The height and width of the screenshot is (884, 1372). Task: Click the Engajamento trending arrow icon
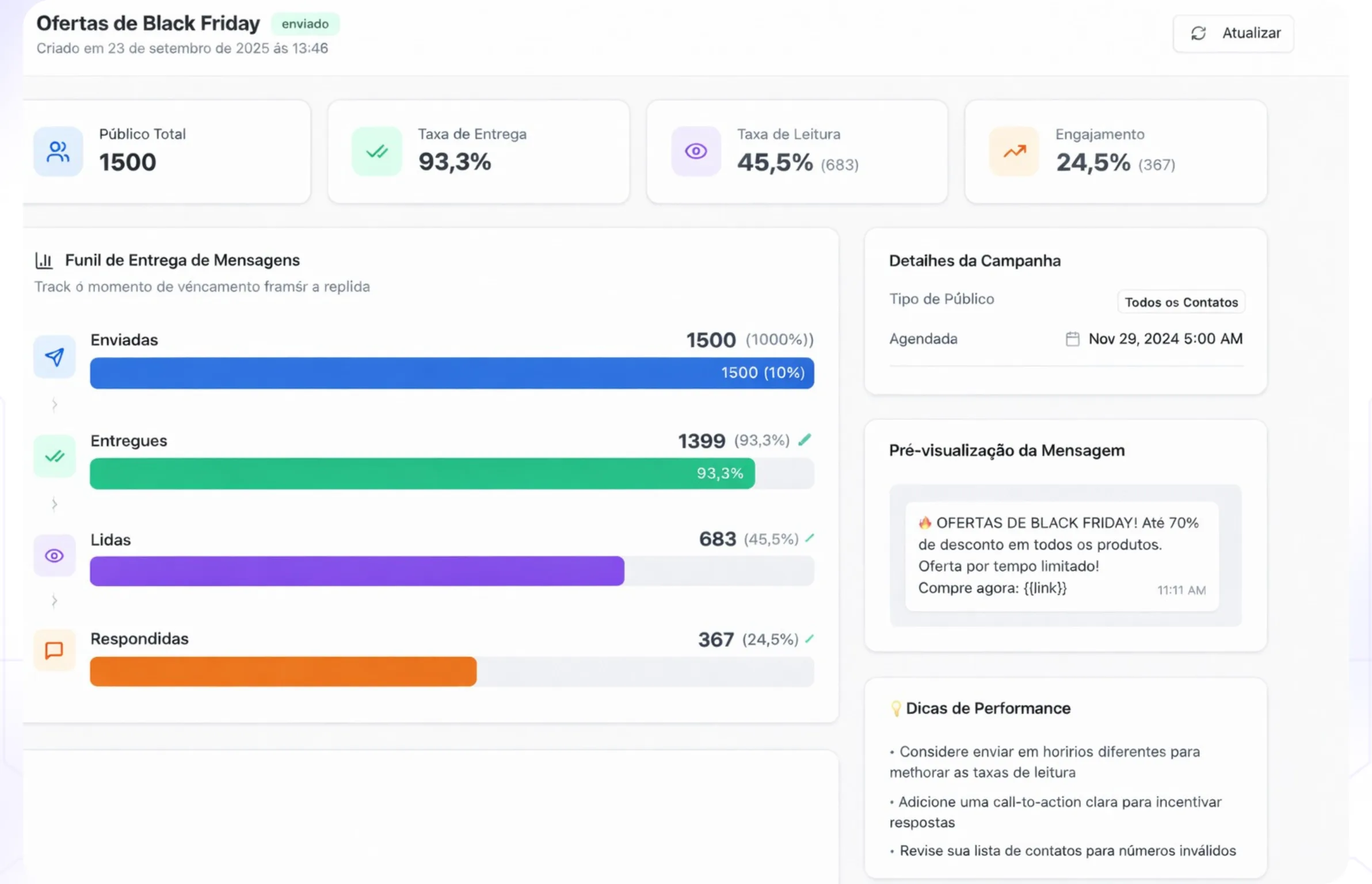(1014, 151)
